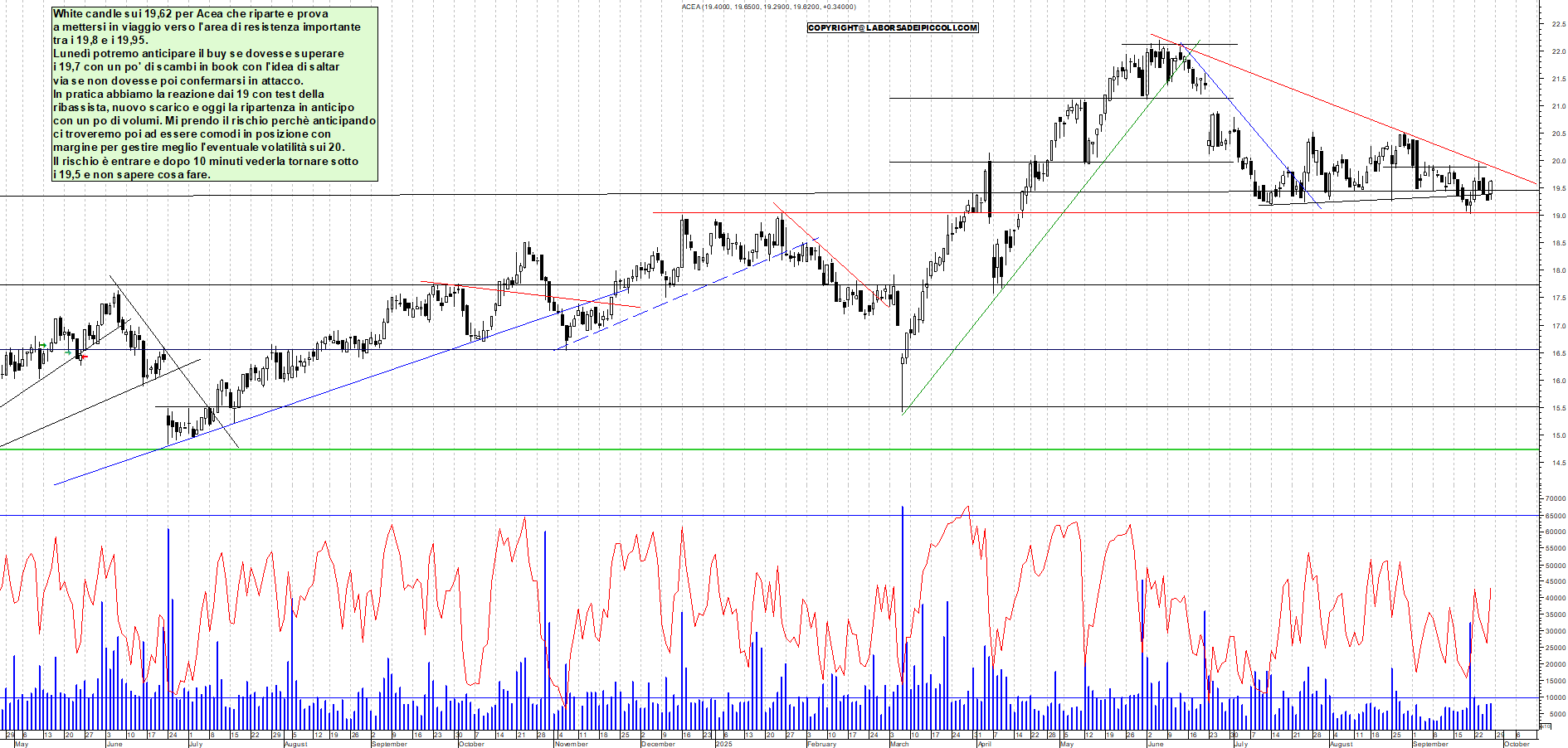Click the 14.5 price axis label
The image size is (1568, 748).
click(1558, 463)
